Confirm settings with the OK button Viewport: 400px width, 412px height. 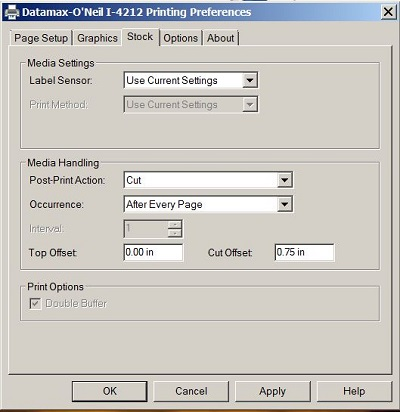[x=110, y=391]
